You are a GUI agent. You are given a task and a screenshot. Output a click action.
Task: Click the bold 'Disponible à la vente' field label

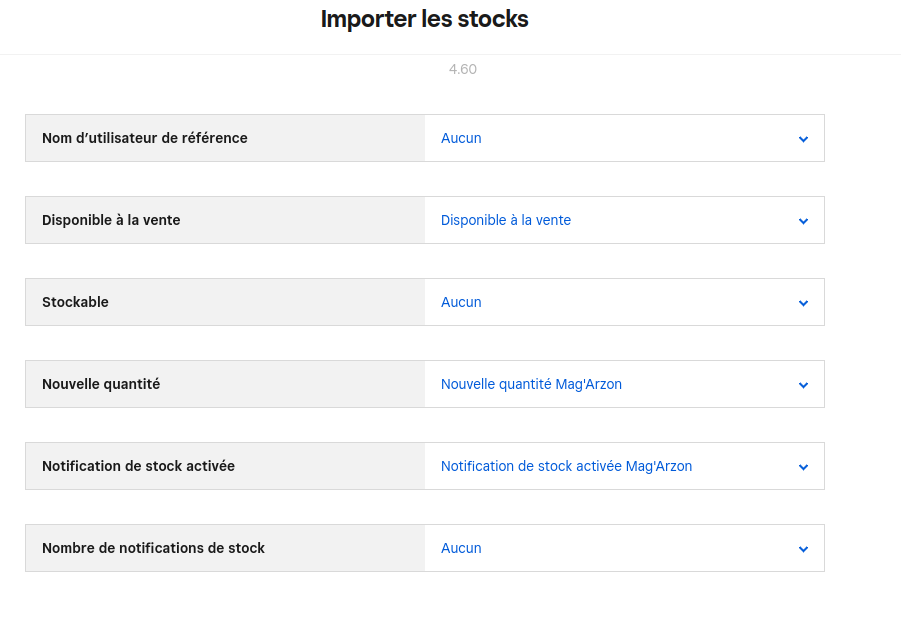111,220
